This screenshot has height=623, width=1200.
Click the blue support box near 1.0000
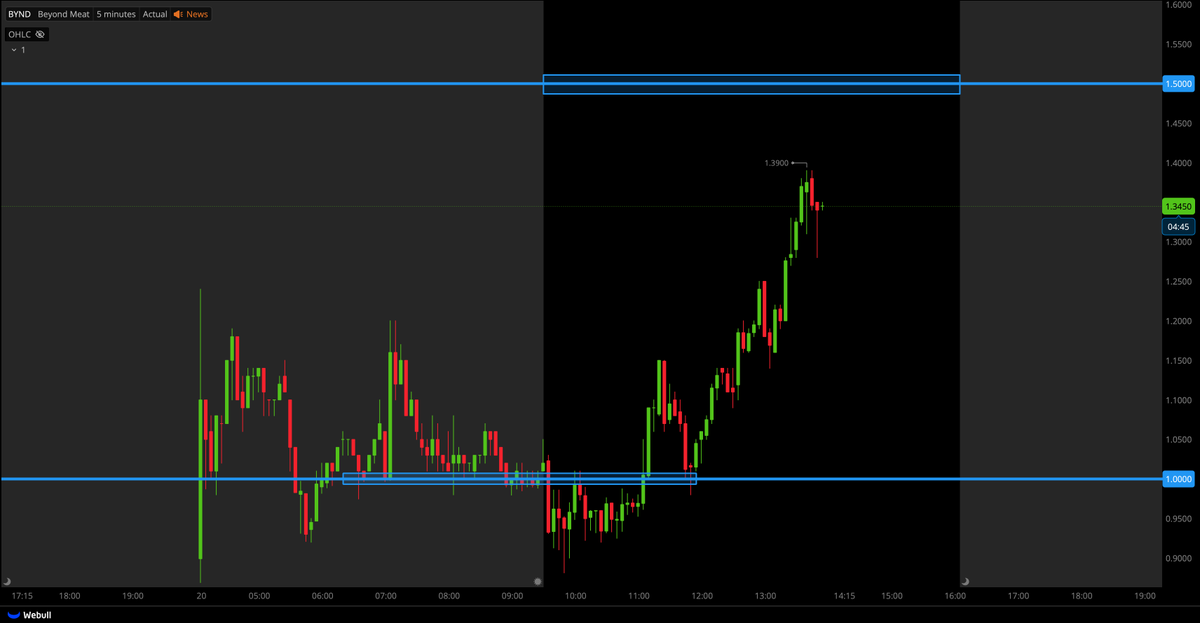point(520,479)
